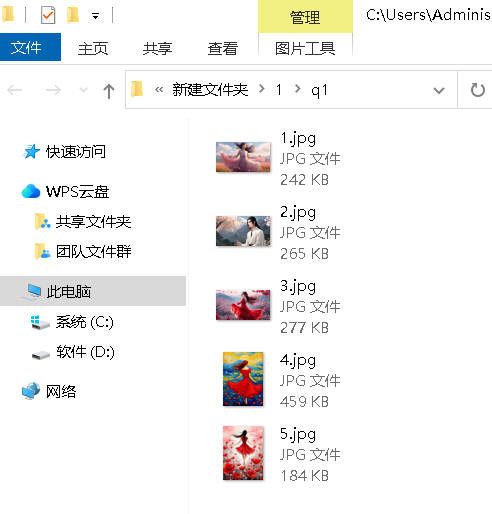Open the recent locations dropdown chevron

[x=83, y=90]
